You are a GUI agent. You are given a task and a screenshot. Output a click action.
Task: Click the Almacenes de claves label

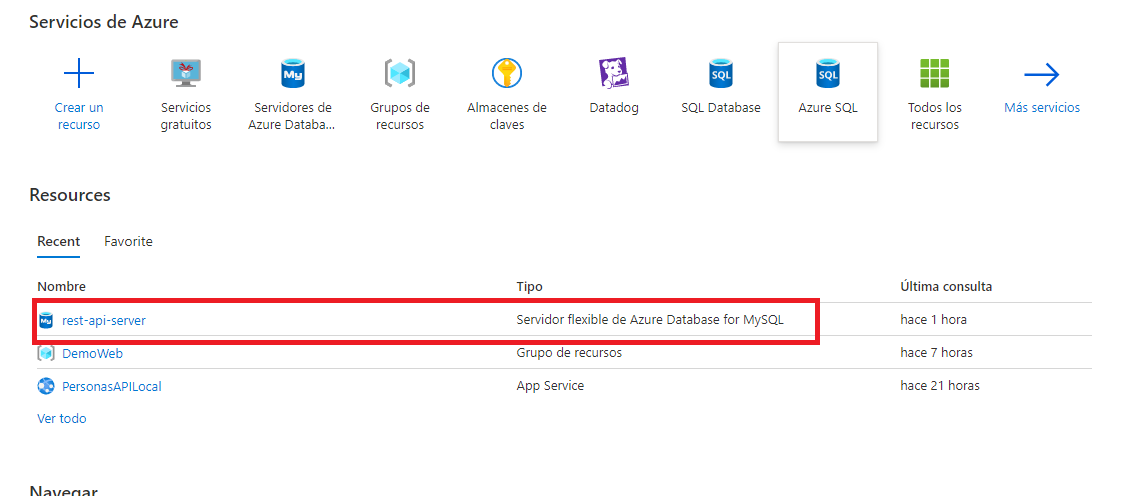click(x=507, y=116)
